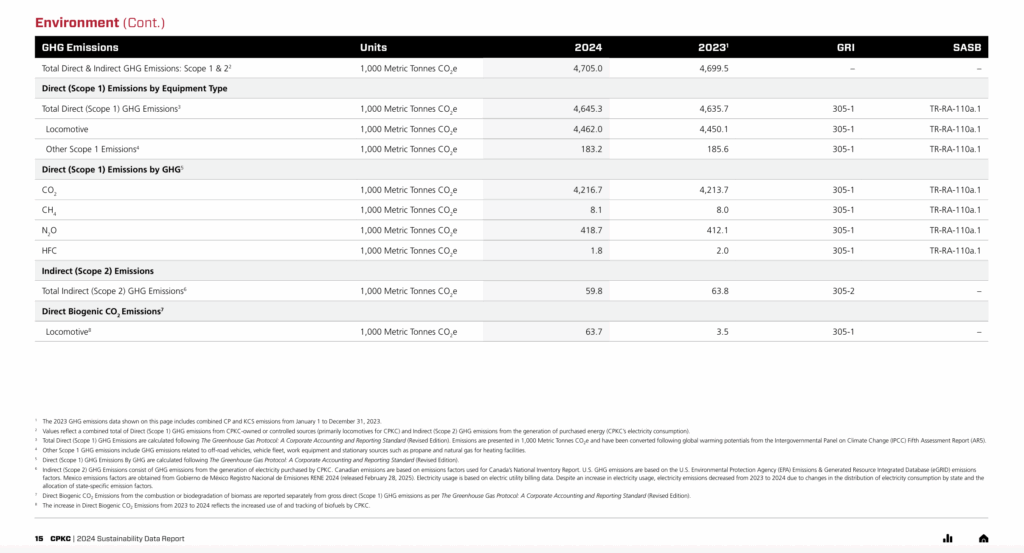Click the 'Environment (Cont.)' page heading

[100, 22]
